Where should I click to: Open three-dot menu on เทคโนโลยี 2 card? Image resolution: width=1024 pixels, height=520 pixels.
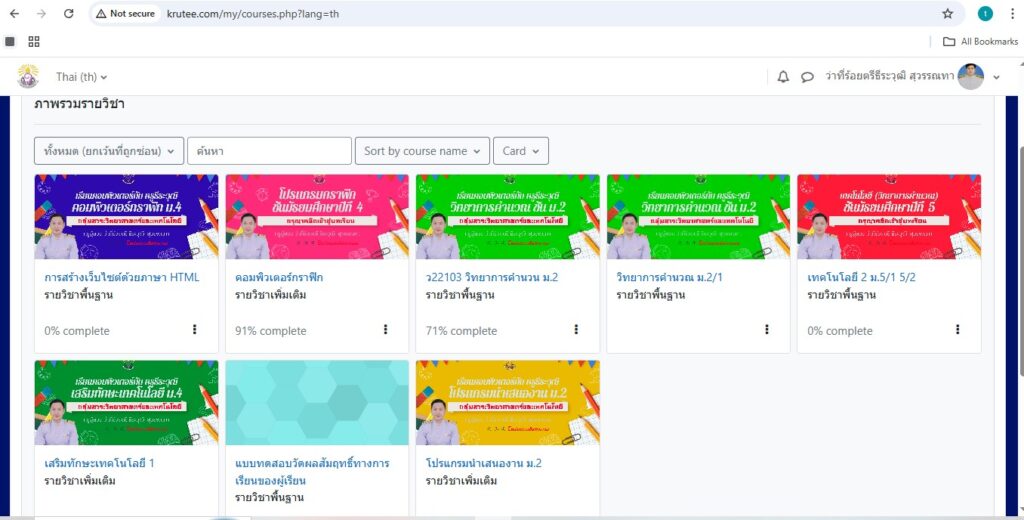tap(957, 330)
